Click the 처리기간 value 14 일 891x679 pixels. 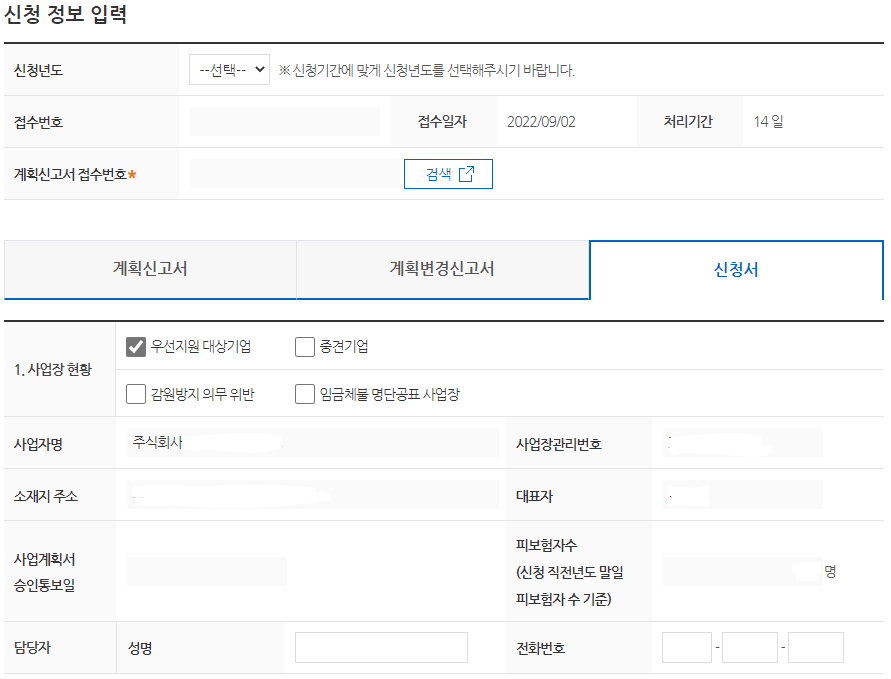pos(768,122)
